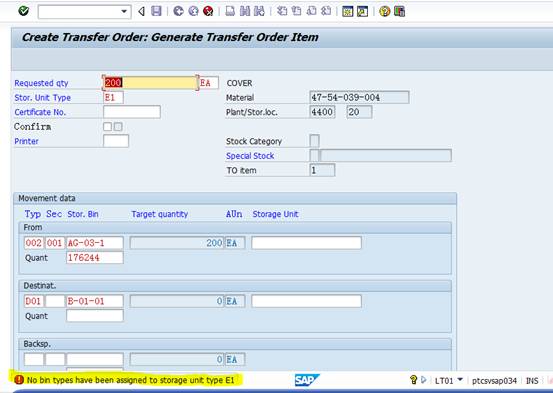Click the TO item field showing 1

322,170
